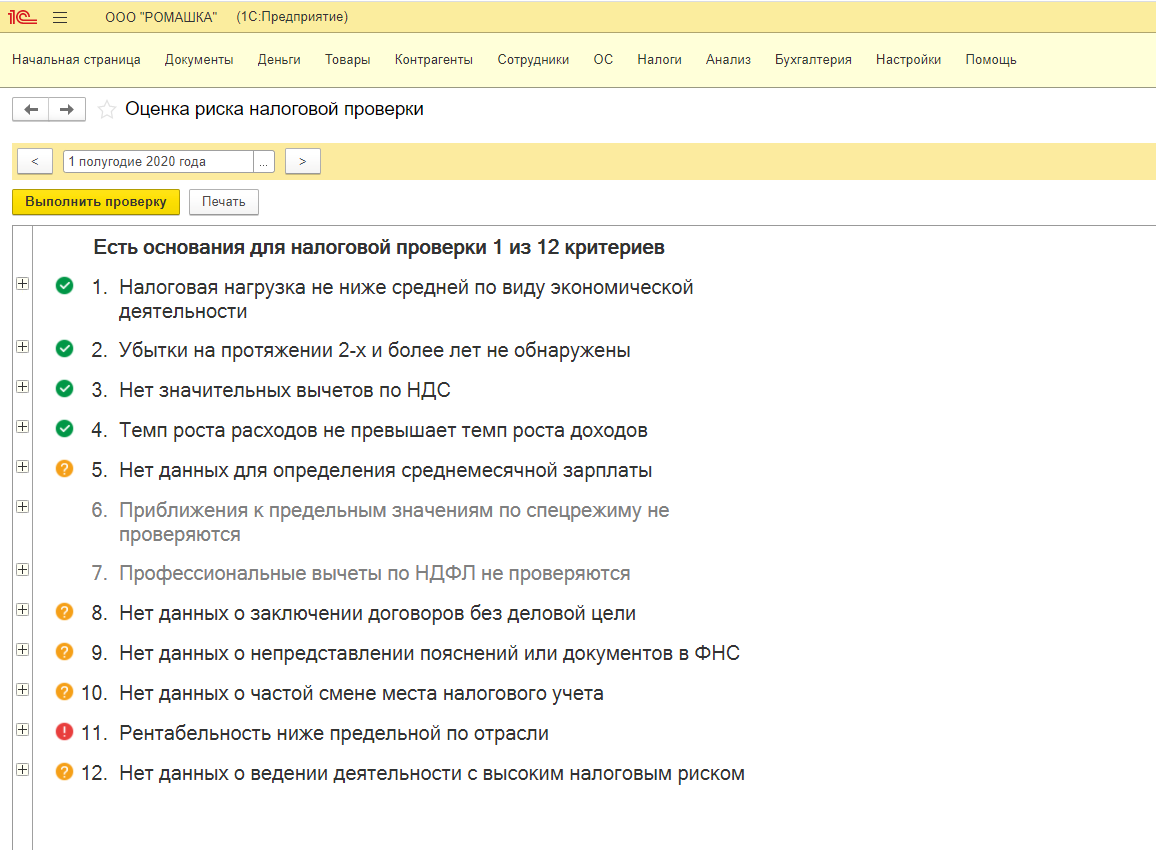This screenshot has height=850, width=1156.
Task: Open the Налоги menu
Action: [659, 60]
